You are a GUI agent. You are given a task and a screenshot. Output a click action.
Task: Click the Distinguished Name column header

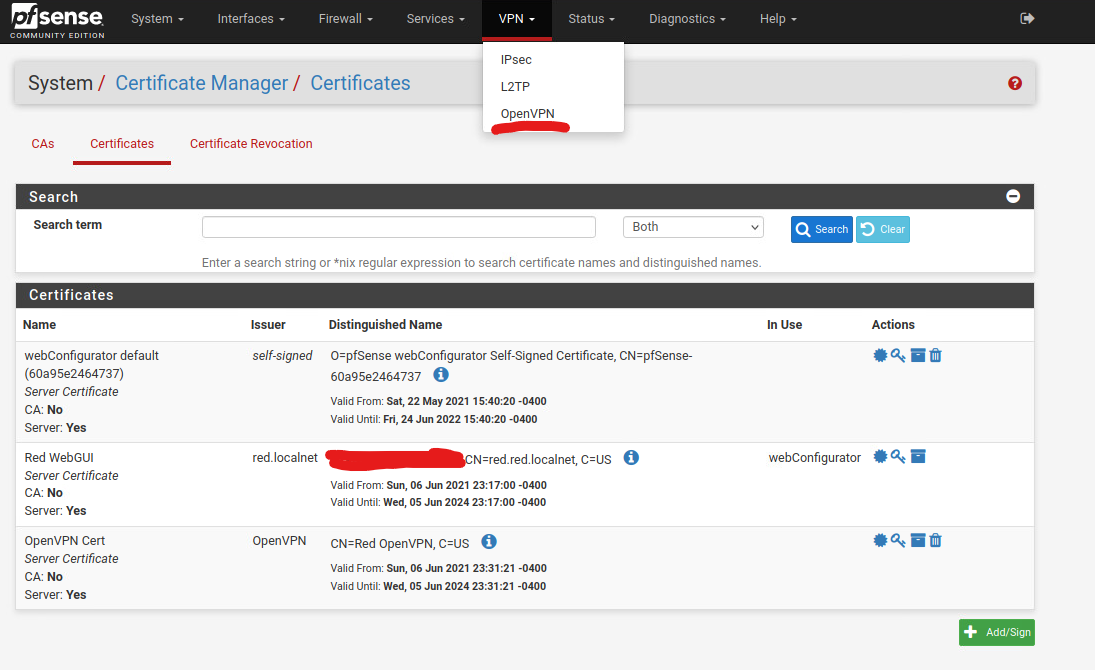(385, 325)
